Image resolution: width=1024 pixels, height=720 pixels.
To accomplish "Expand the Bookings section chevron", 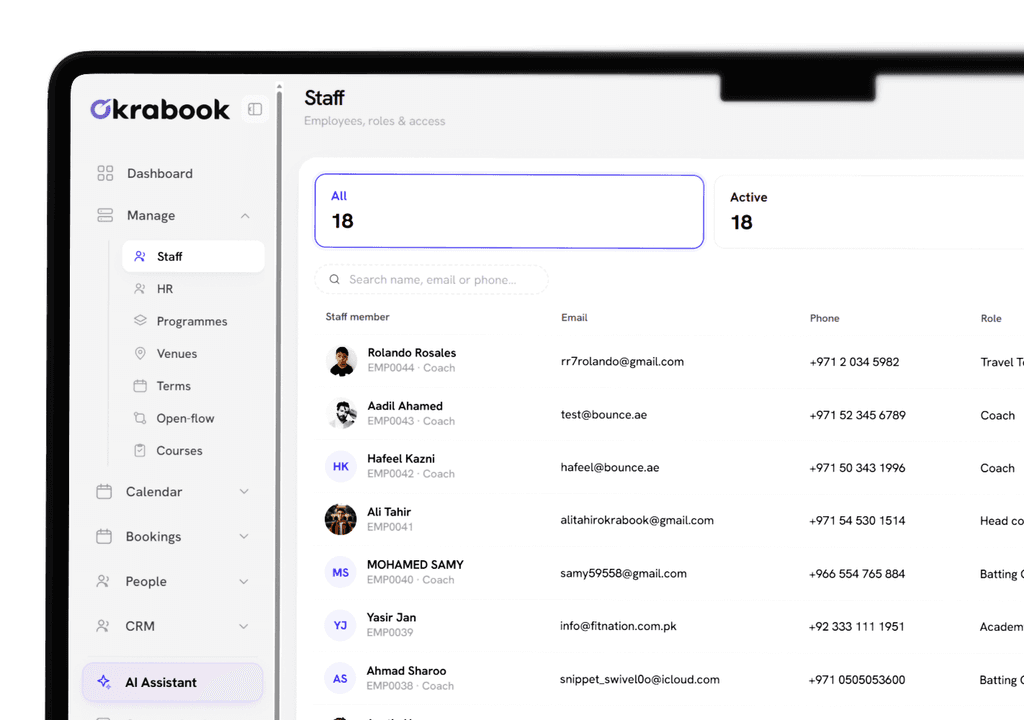I will tap(244, 536).
